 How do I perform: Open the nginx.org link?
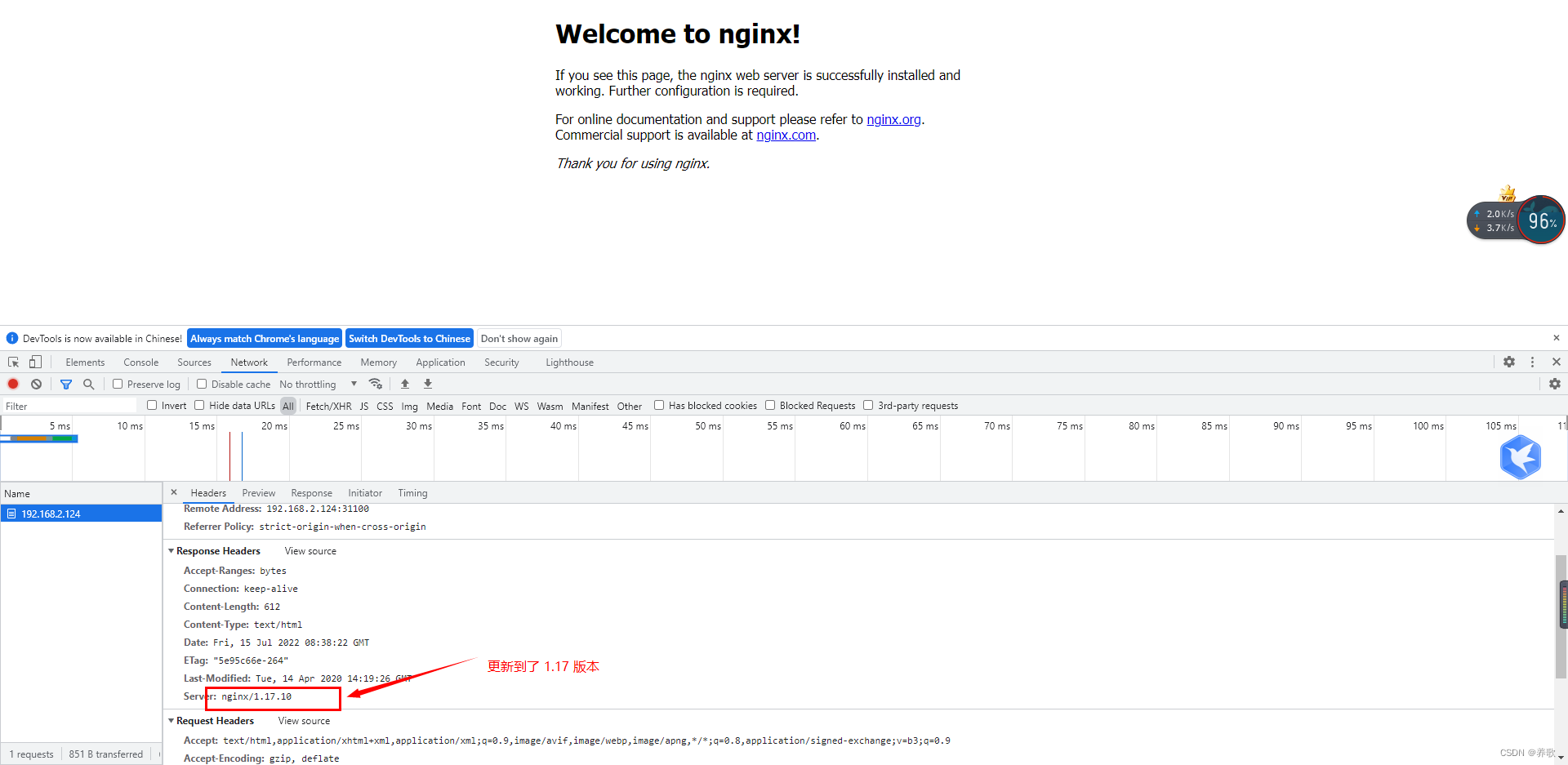pyautogui.click(x=893, y=119)
